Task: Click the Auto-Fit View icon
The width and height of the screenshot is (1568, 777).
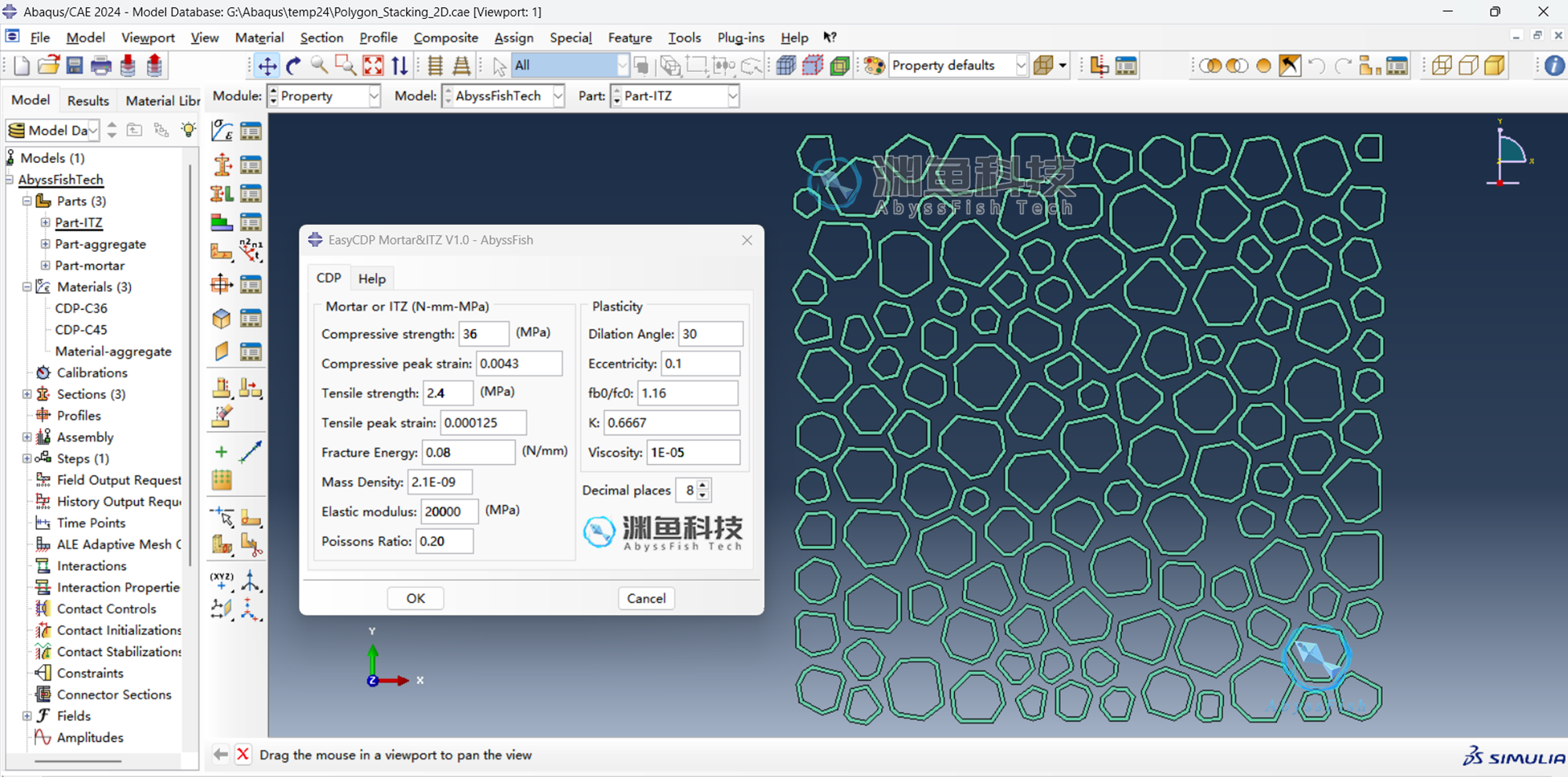Action: coord(373,66)
